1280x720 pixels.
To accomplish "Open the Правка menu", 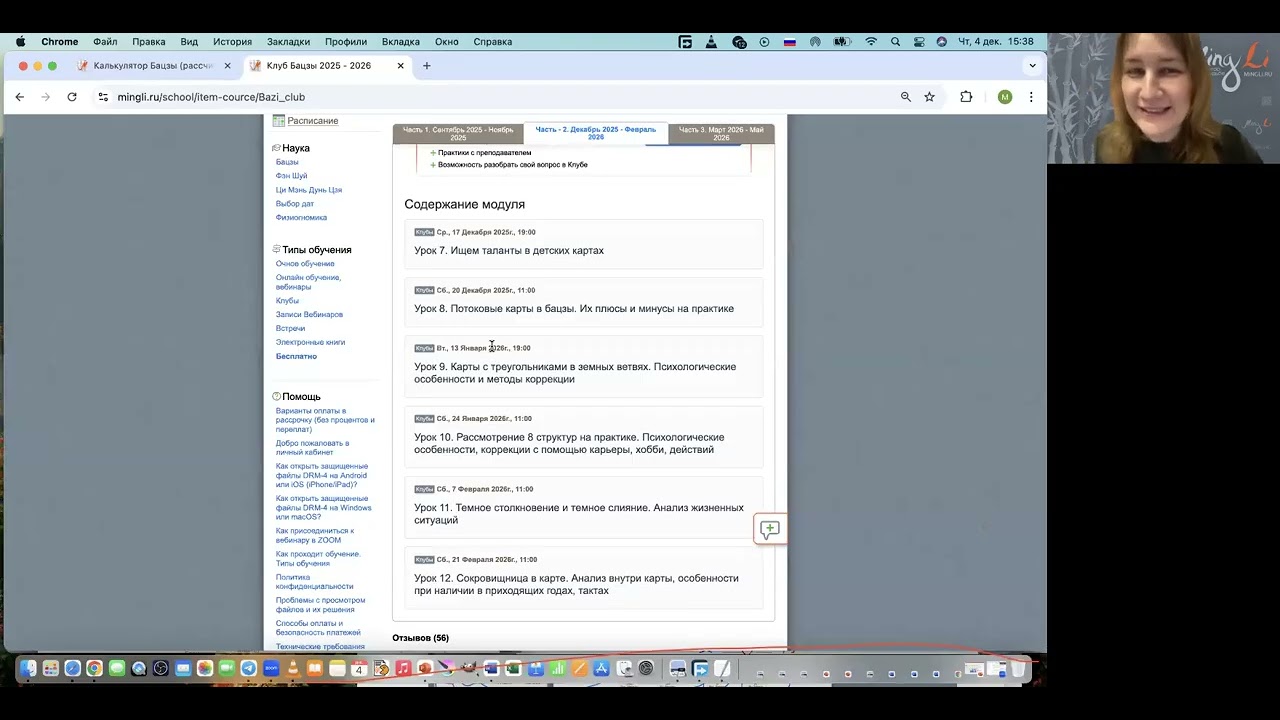I will coord(149,42).
